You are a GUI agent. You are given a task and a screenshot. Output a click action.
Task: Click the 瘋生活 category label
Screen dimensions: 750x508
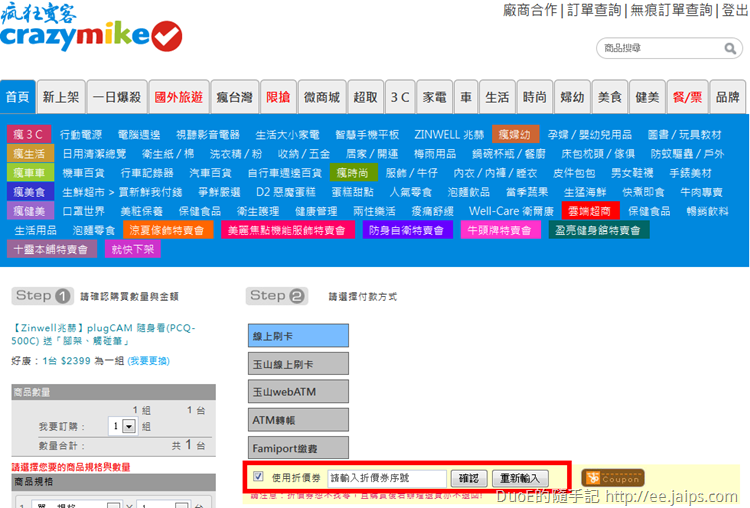click(x=30, y=154)
